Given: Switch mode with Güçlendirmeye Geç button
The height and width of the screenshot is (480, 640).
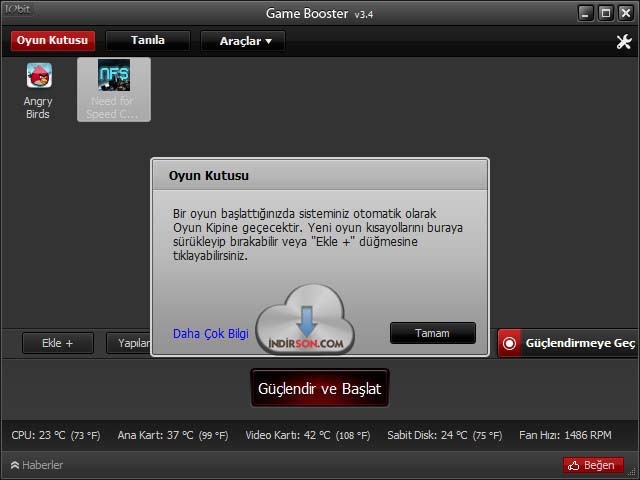Looking at the screenshot, I should click(568, 343).
